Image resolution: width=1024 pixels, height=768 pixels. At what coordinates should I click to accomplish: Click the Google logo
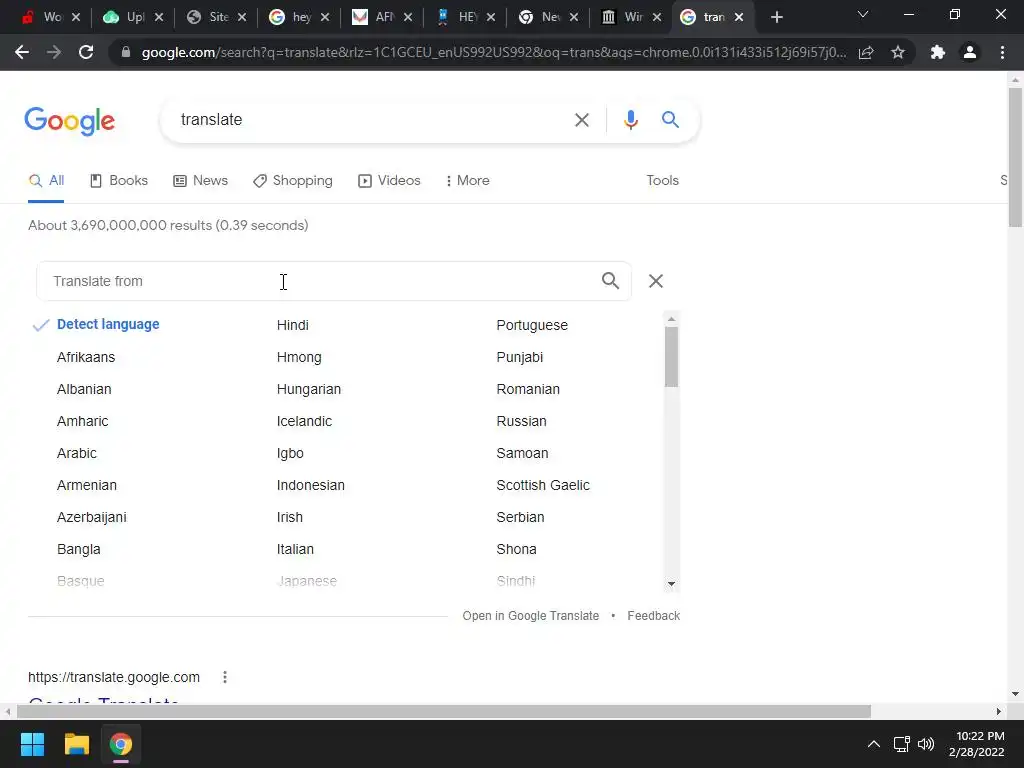(x=69, y=121)
